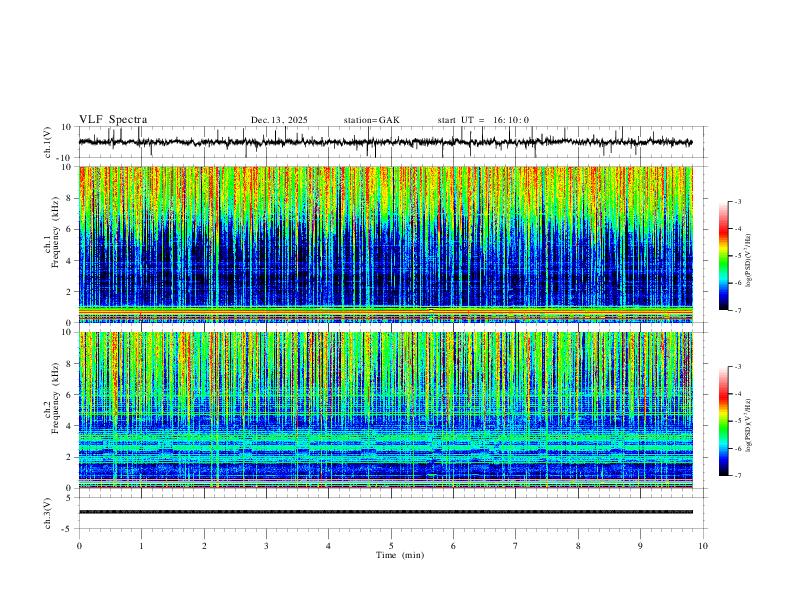This screenshot has width=792, height=612.
Task: Click the "station=GAK" header label
Action: (371, 120)
